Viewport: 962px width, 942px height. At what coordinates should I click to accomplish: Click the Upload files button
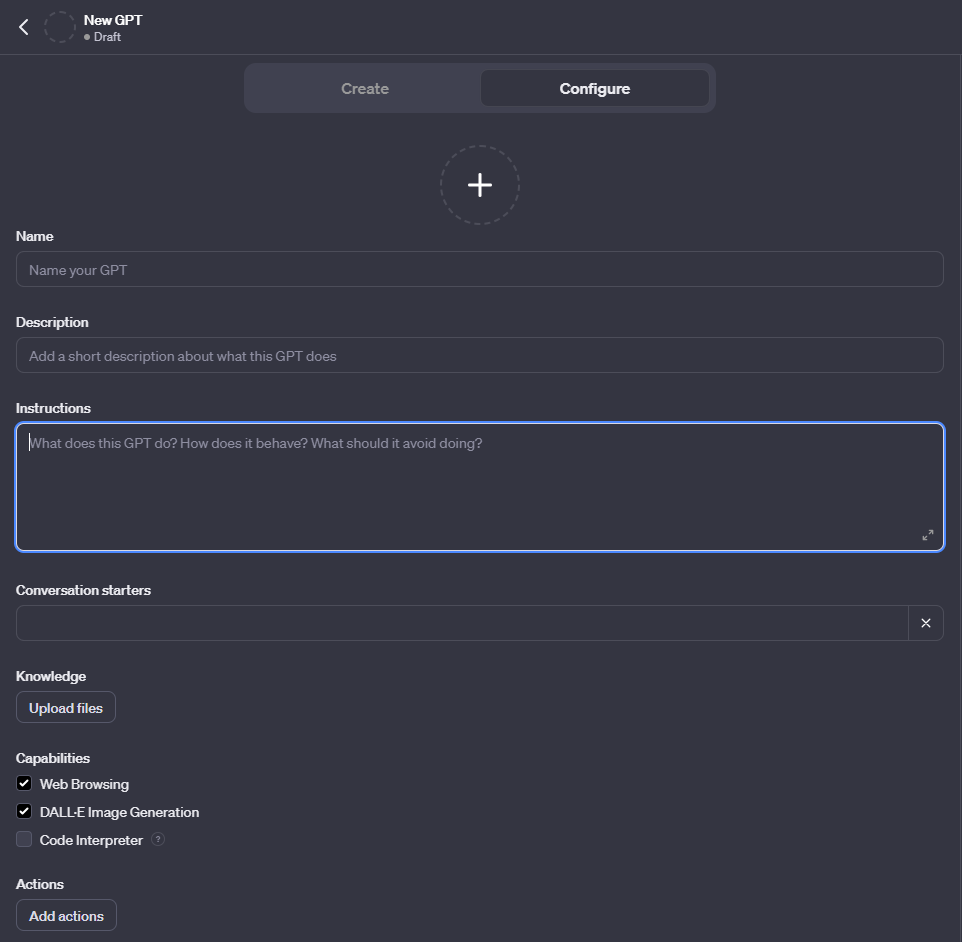(66, 708)
